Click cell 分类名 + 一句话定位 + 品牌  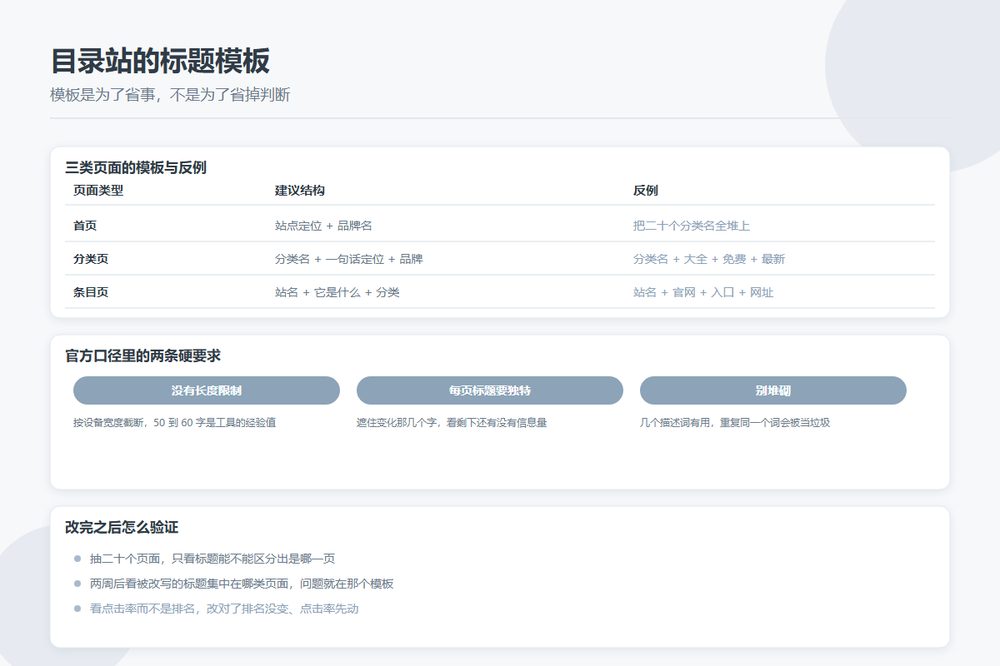[x=349, y=259]
